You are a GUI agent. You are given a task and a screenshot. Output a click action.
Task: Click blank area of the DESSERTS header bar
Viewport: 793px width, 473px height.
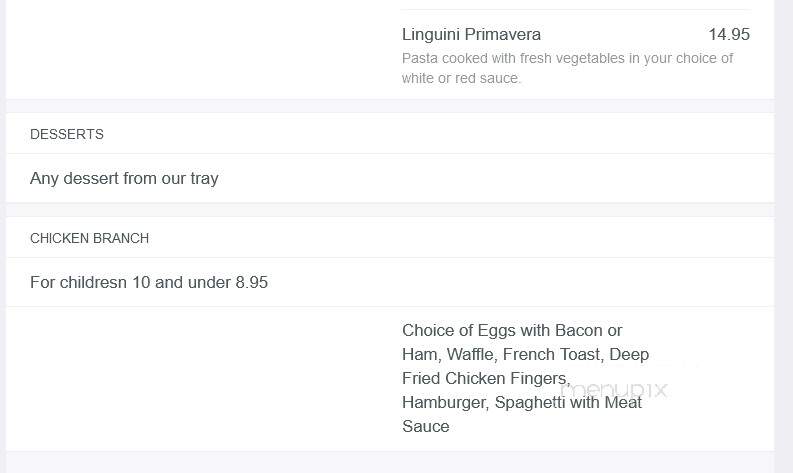coord(435,134)
